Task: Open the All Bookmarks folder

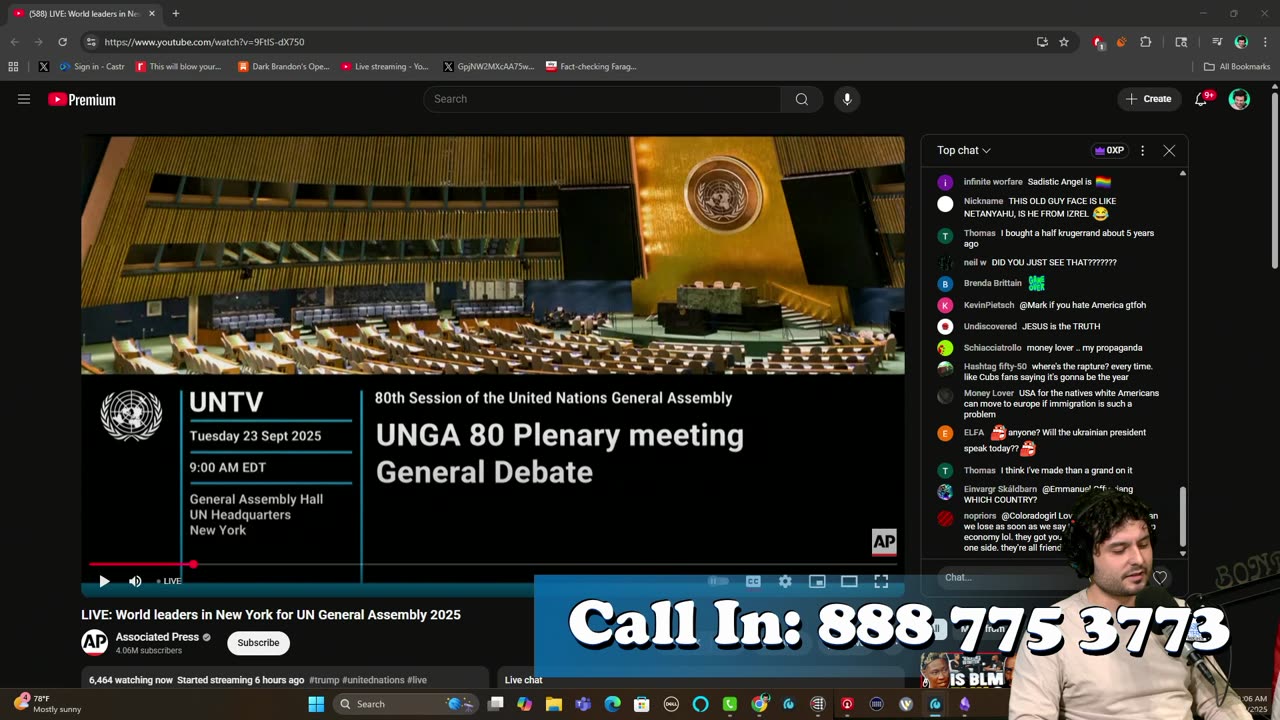Action: (1237, 67)
